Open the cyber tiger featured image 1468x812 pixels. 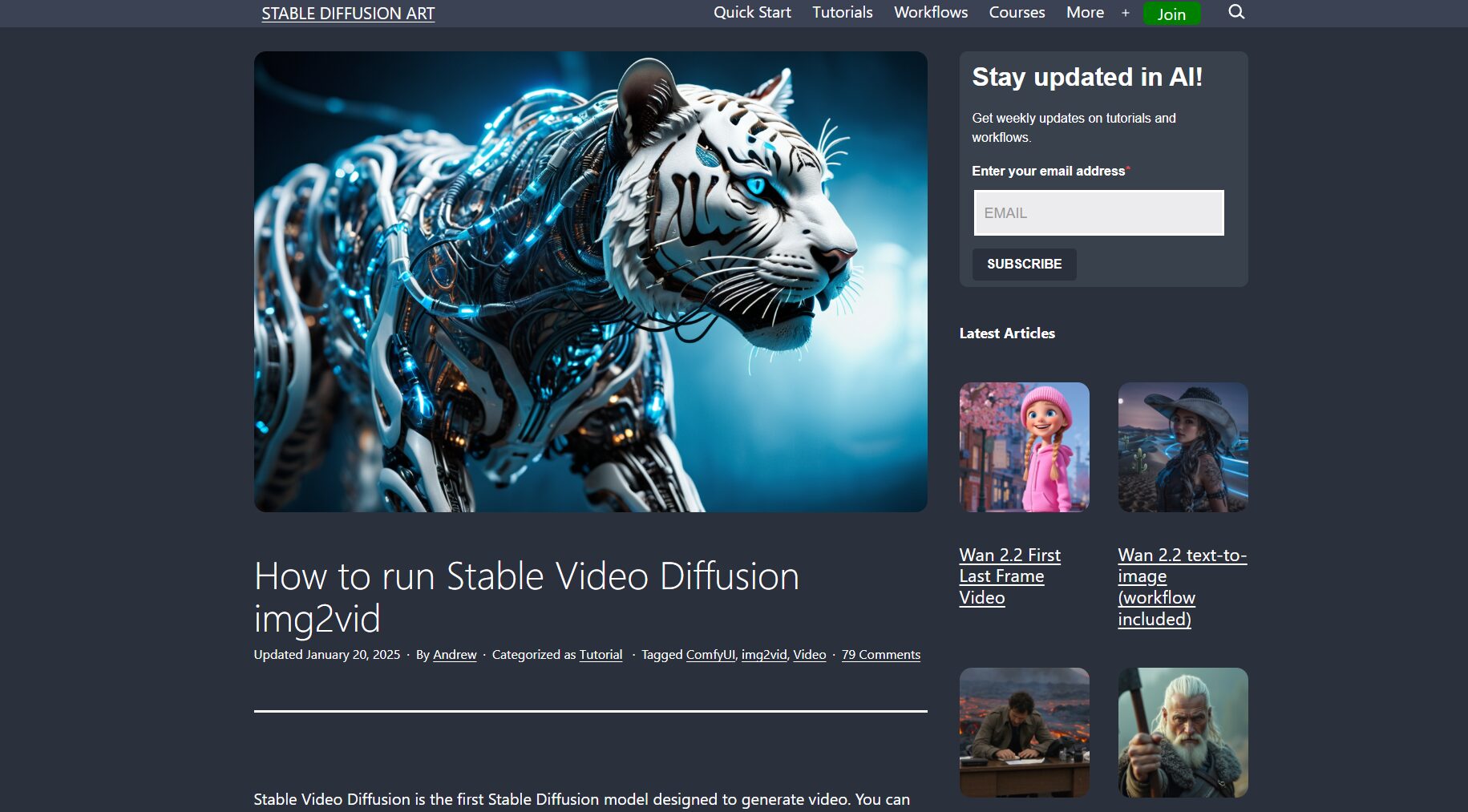[590, 281]
